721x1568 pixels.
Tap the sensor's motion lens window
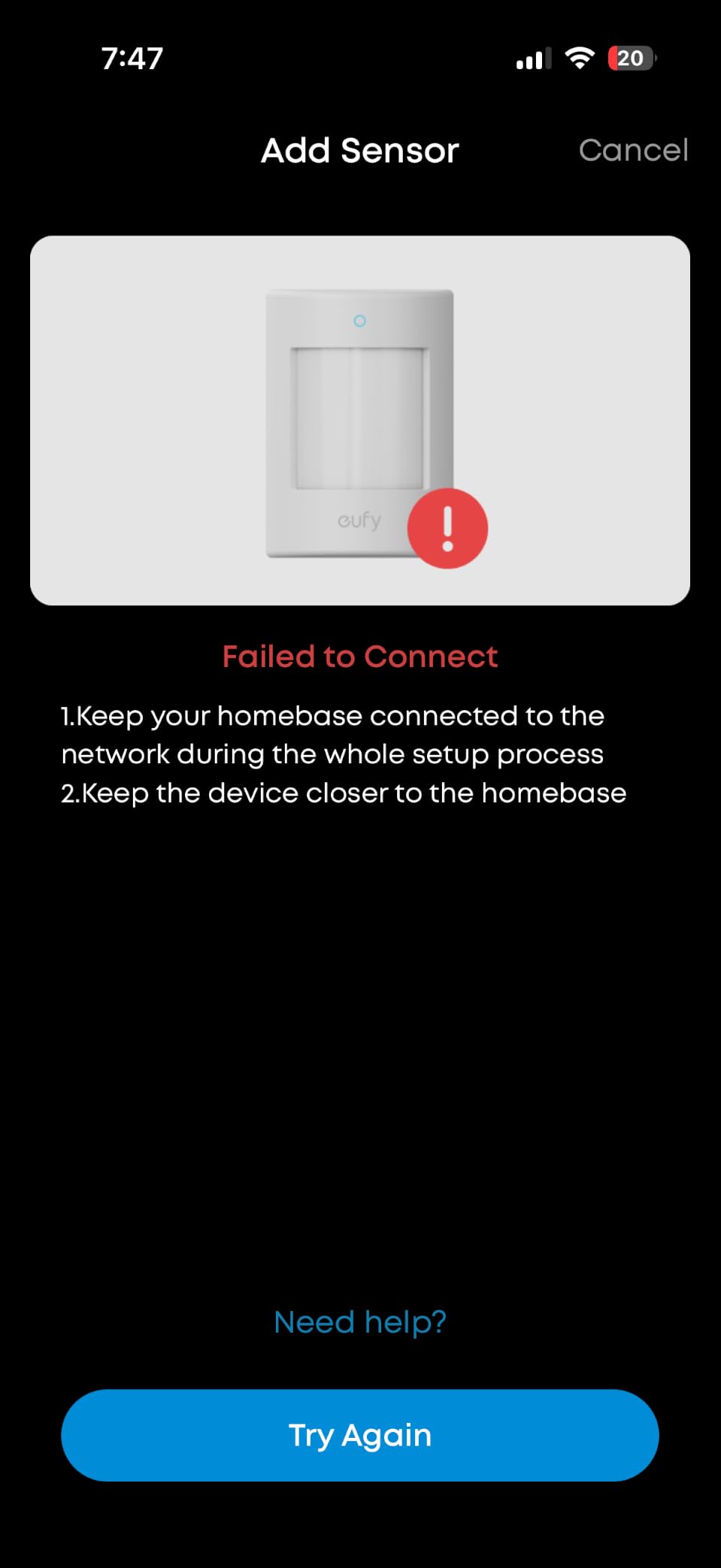(359, 418)
